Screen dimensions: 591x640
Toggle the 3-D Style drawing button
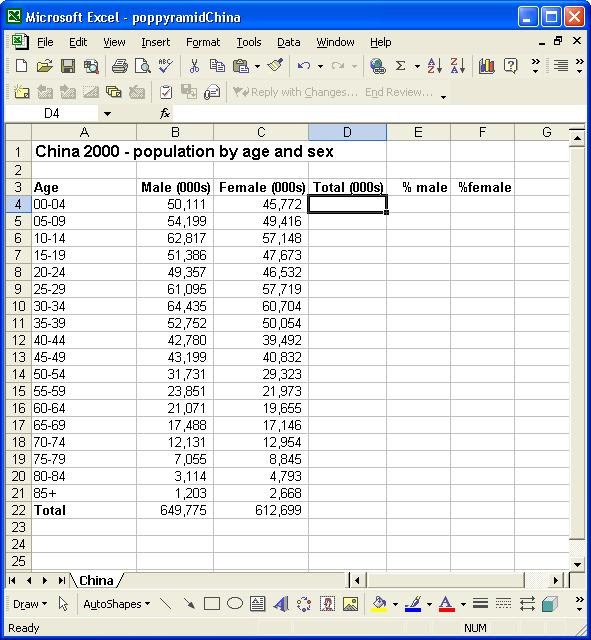tap(550, 604)
